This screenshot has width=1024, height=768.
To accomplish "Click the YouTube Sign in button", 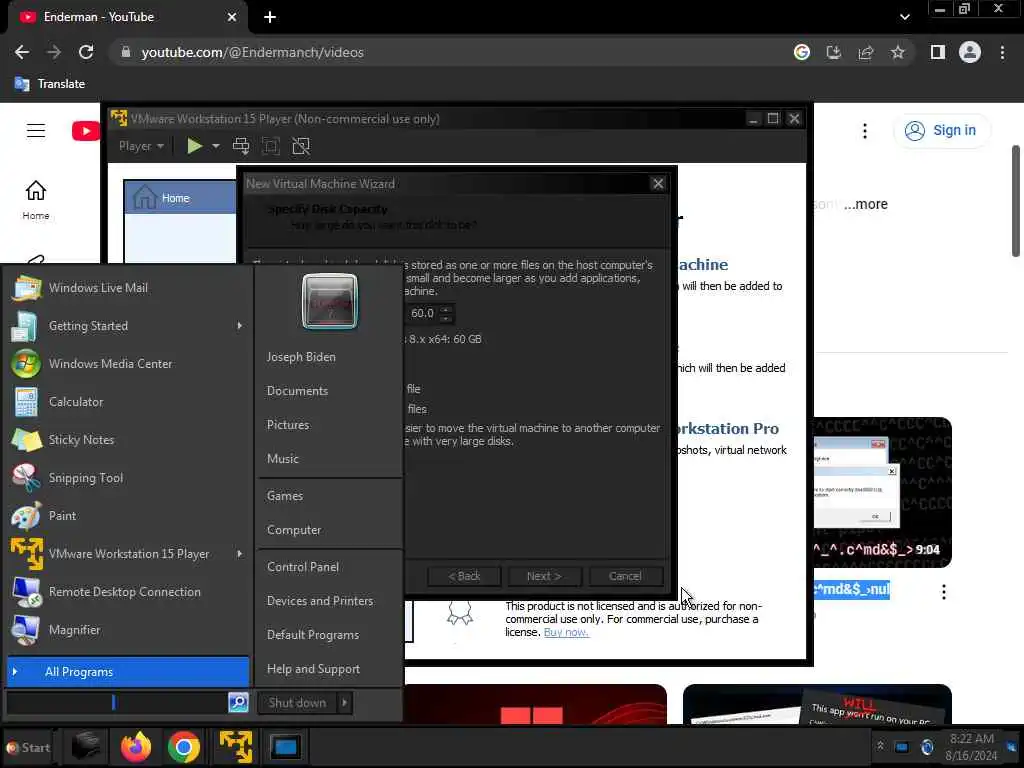I will click(x=941, y=131).
